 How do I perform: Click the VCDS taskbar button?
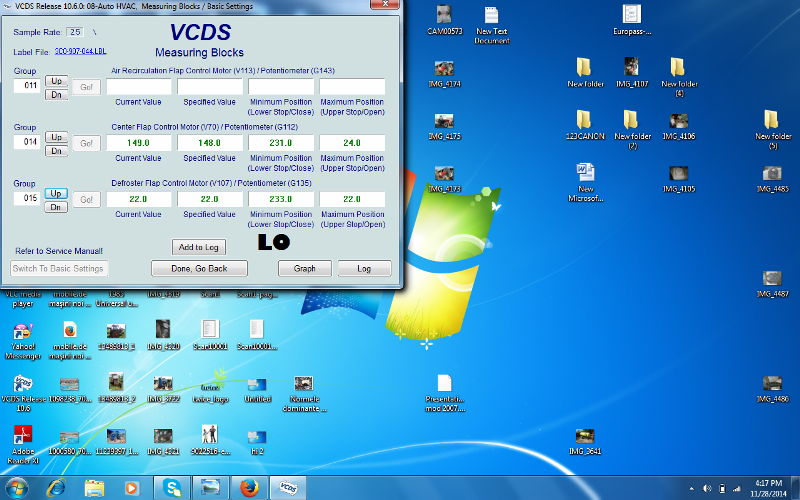(x=288, y=488)
